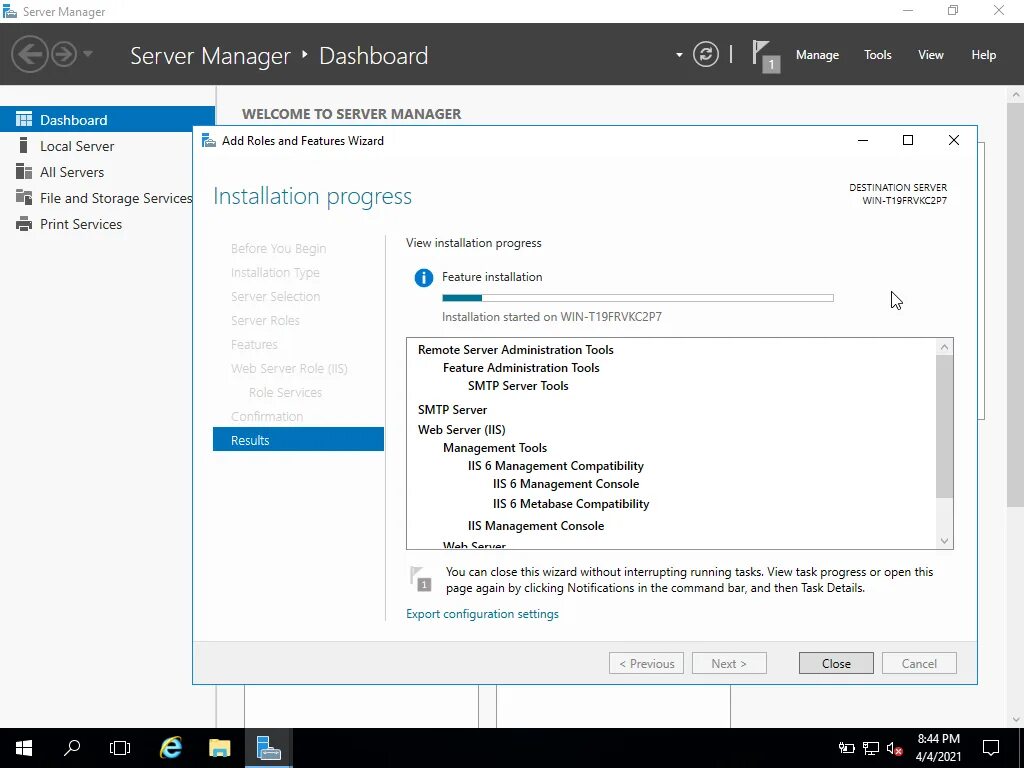Image resolution: width=1024 pixels, height=768 pixels.
Task: Click the feature list scrollbar thumb
Action: (944, 426)
